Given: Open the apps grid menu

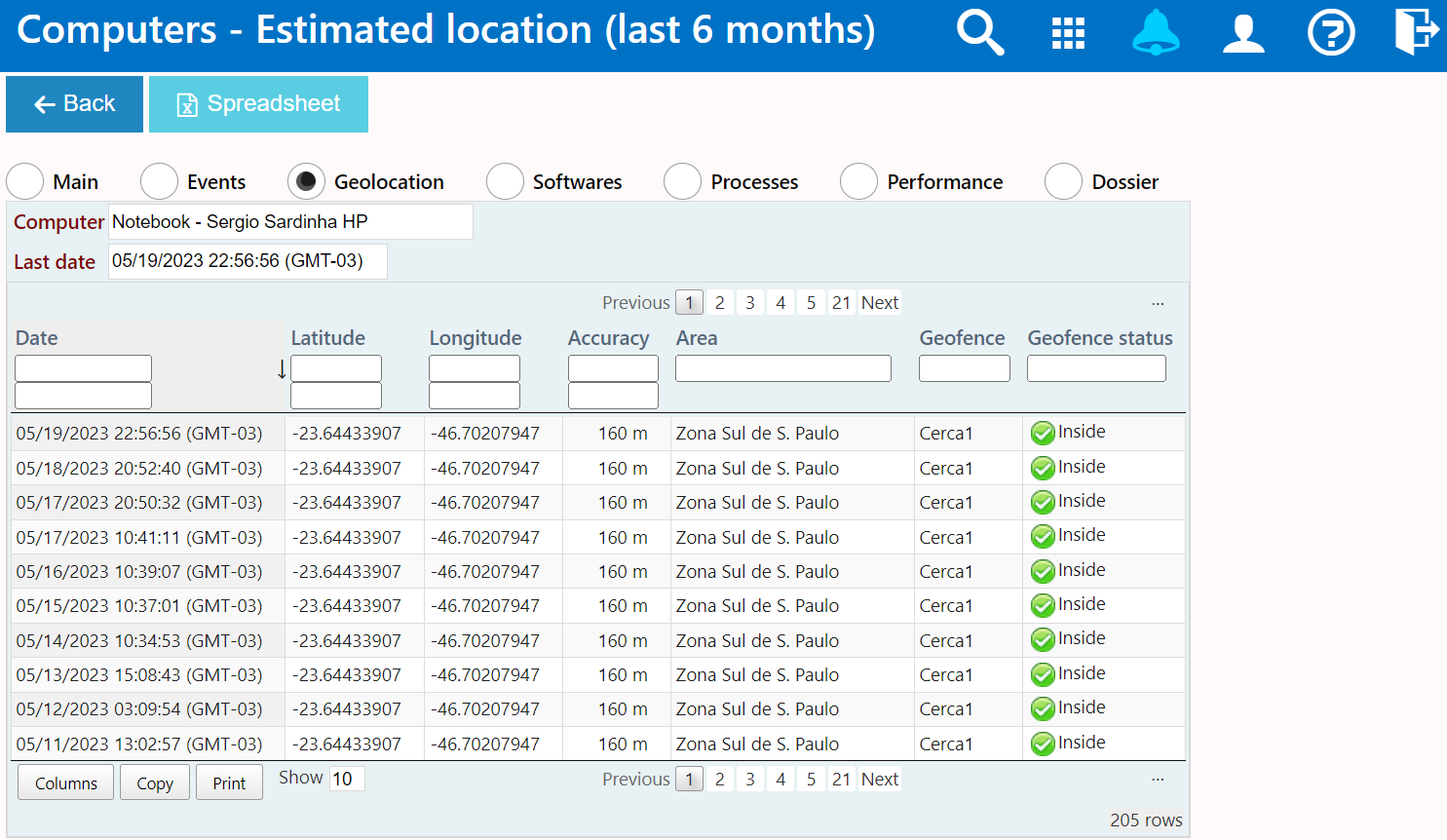Looking at the screenshot, I should [x=1068, y=33].
